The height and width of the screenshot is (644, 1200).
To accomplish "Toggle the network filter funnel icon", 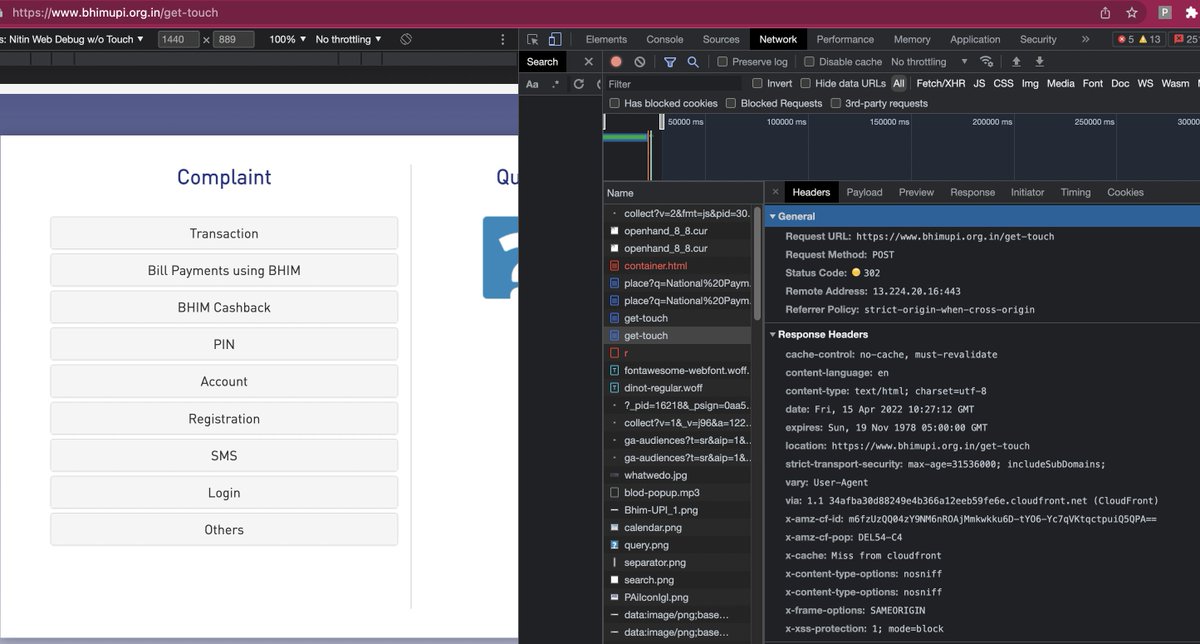I will tap(671, 62).
